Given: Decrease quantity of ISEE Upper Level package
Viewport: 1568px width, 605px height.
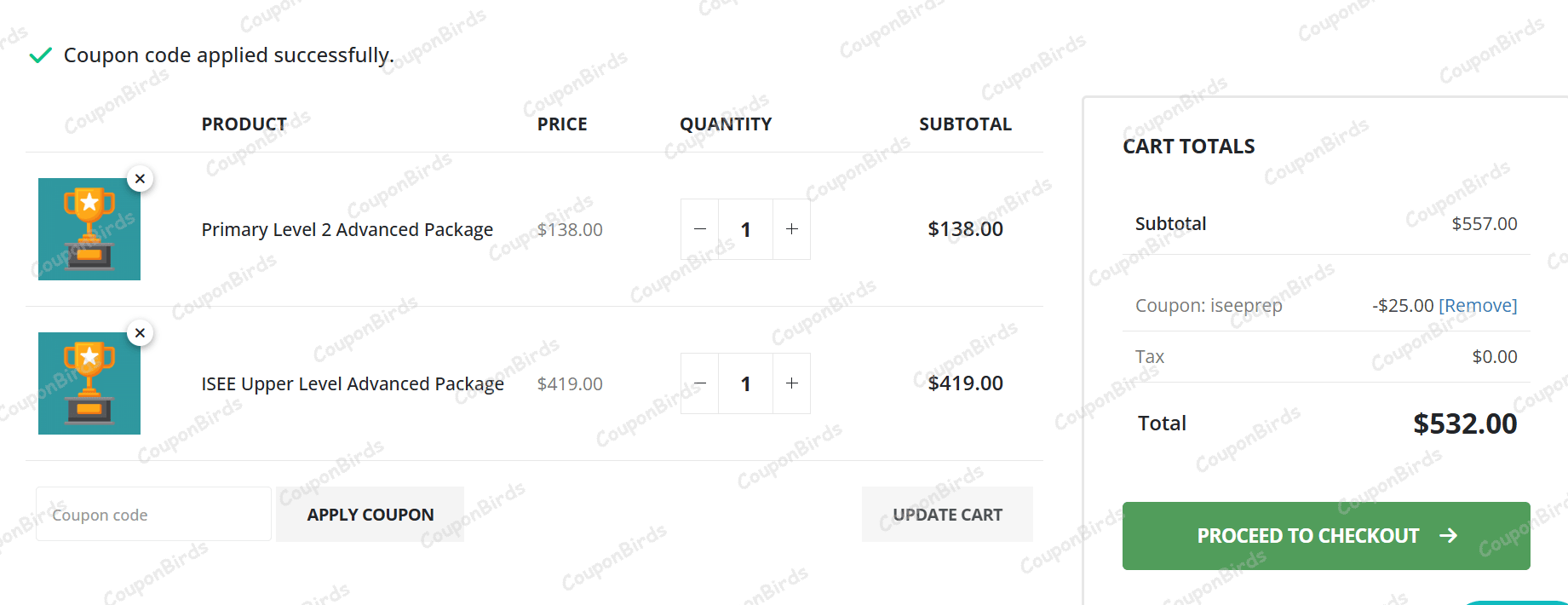Looking at the screenshot, I should tap(700, 383).
